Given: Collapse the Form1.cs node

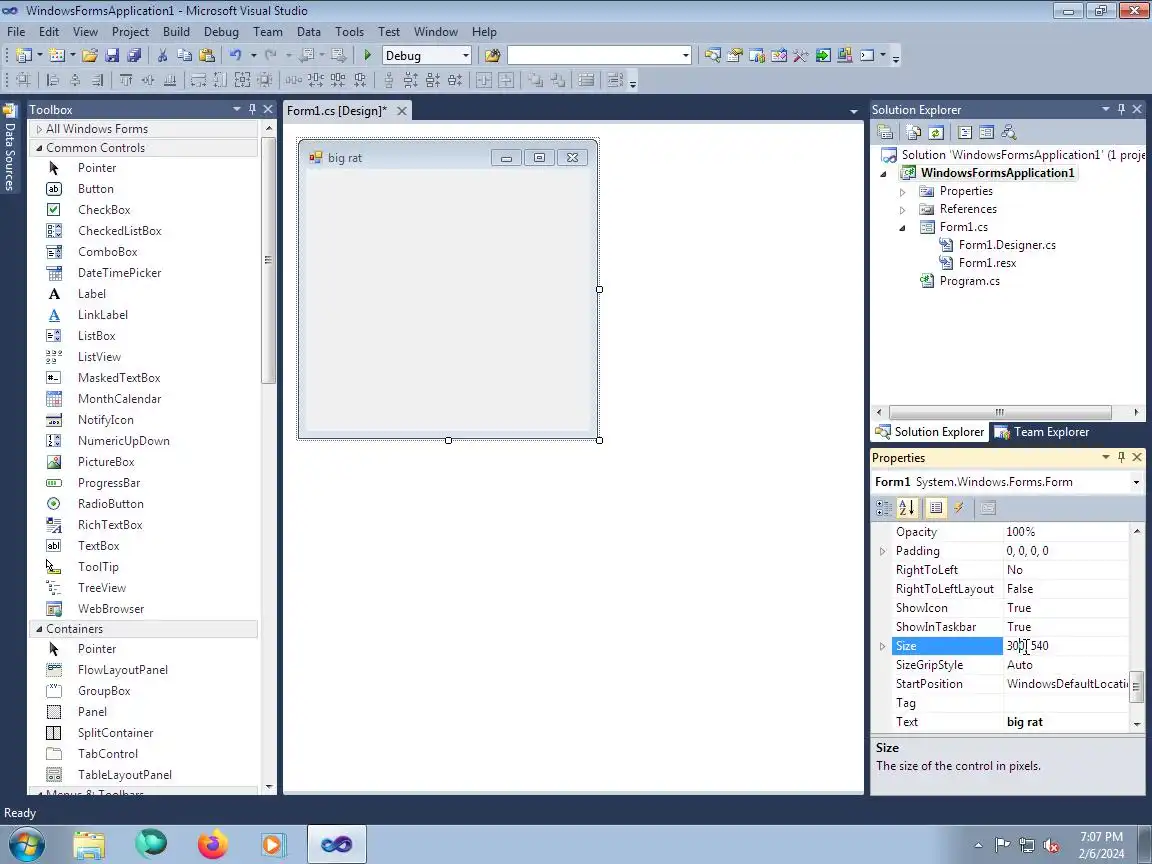Looking at the screenshot, I should click(x=902, y=228).
